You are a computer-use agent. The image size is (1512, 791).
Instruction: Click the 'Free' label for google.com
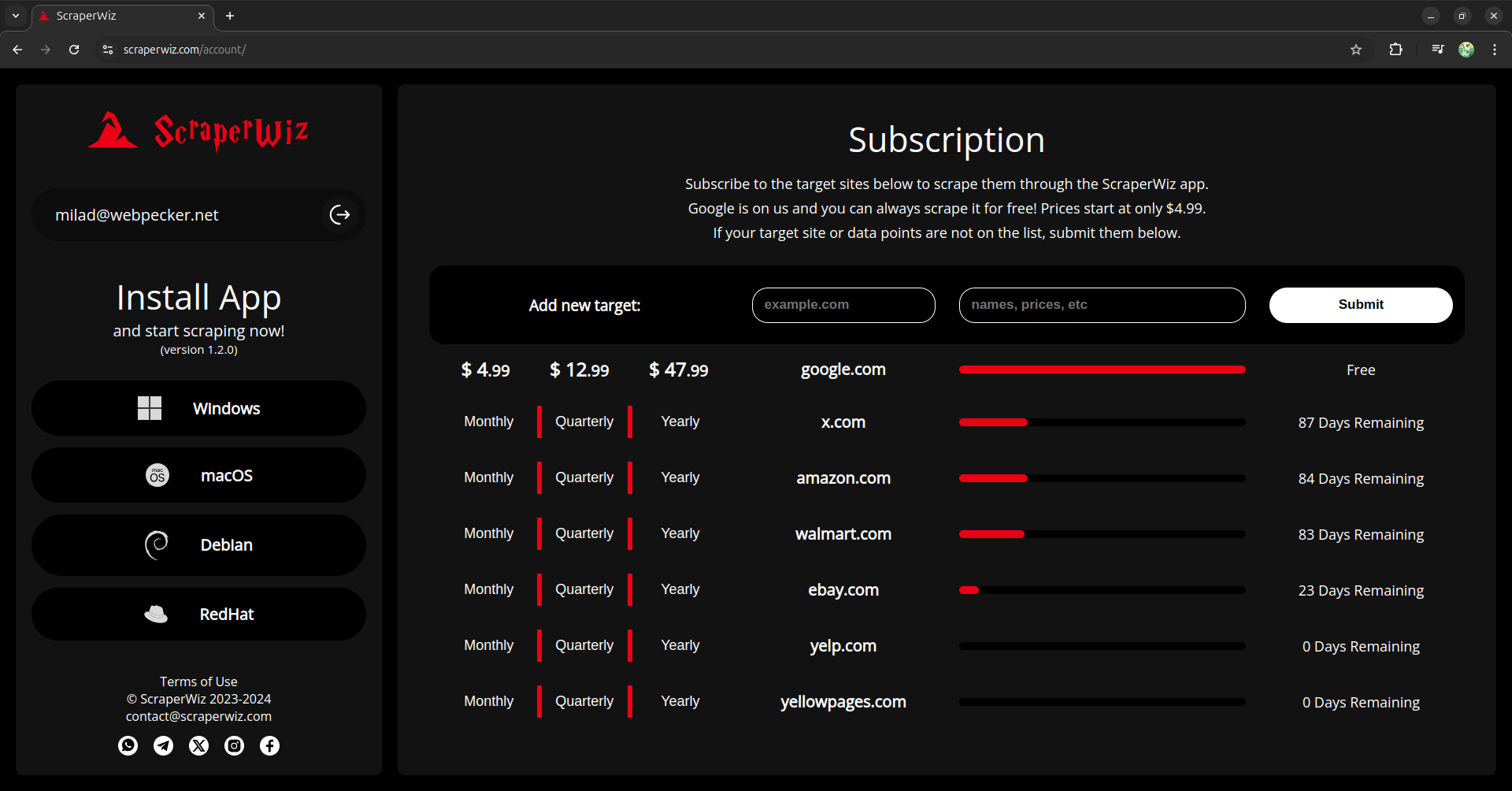pos(1361,370)
